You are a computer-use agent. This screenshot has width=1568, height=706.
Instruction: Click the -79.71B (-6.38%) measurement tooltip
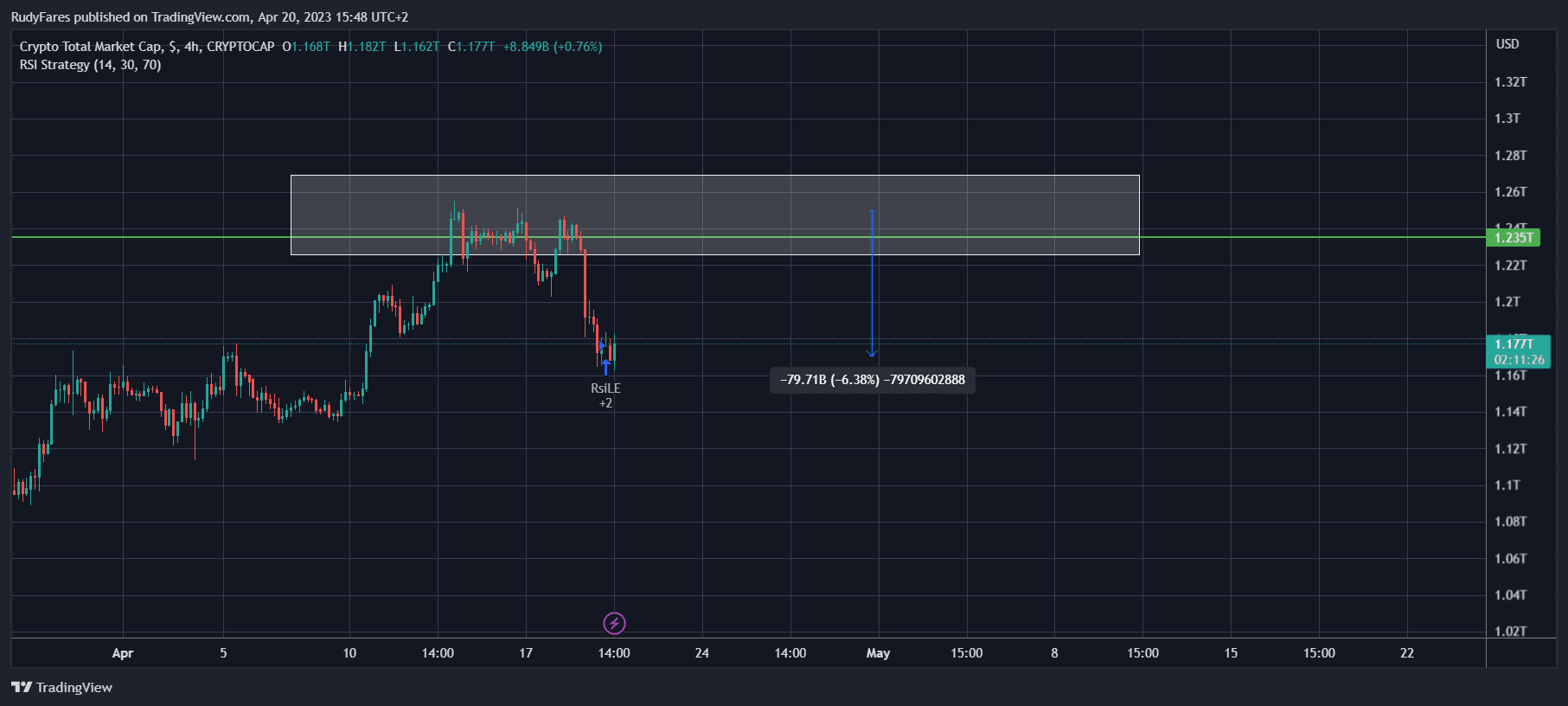(872, 380)
